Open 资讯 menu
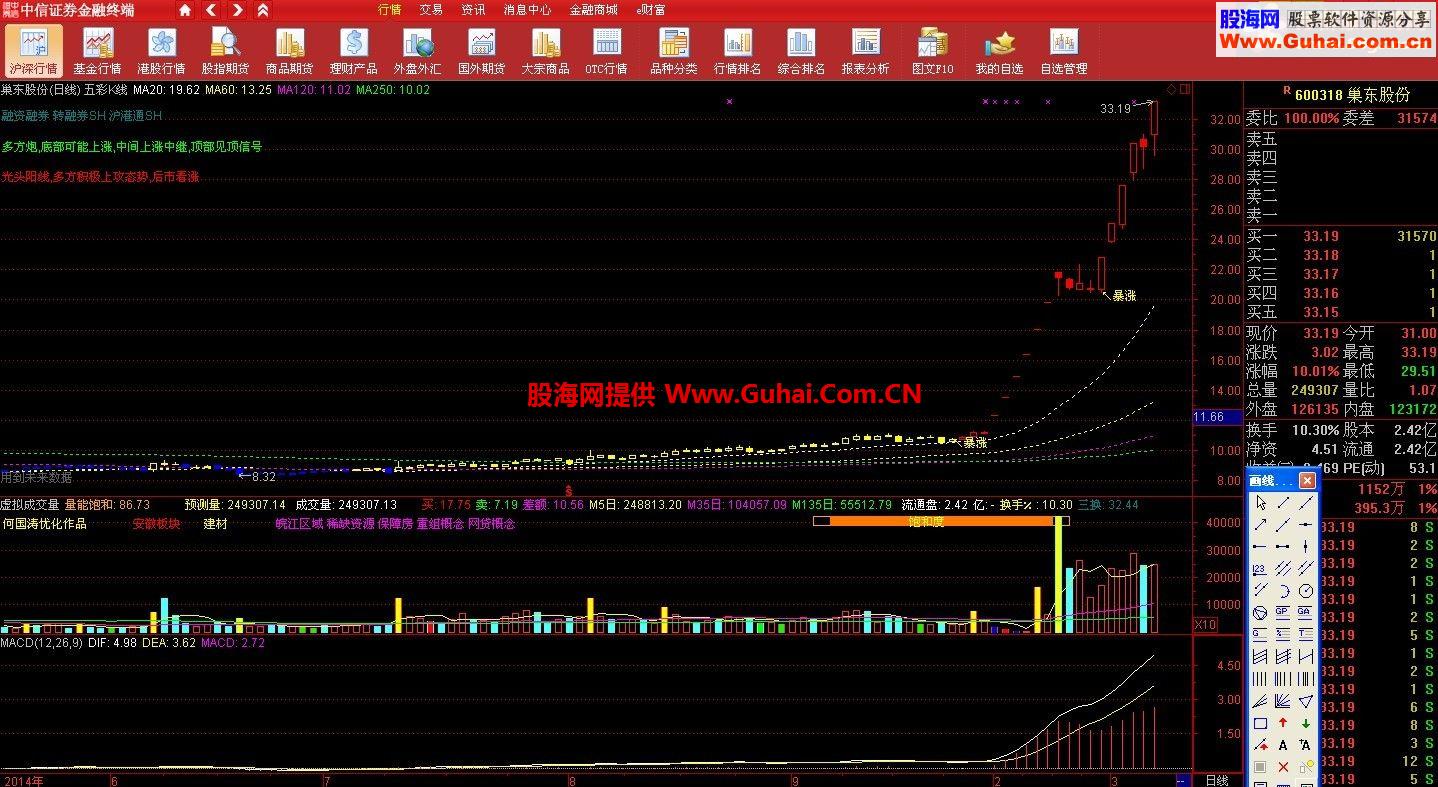1438x787 pixels. tap(473, 10)
